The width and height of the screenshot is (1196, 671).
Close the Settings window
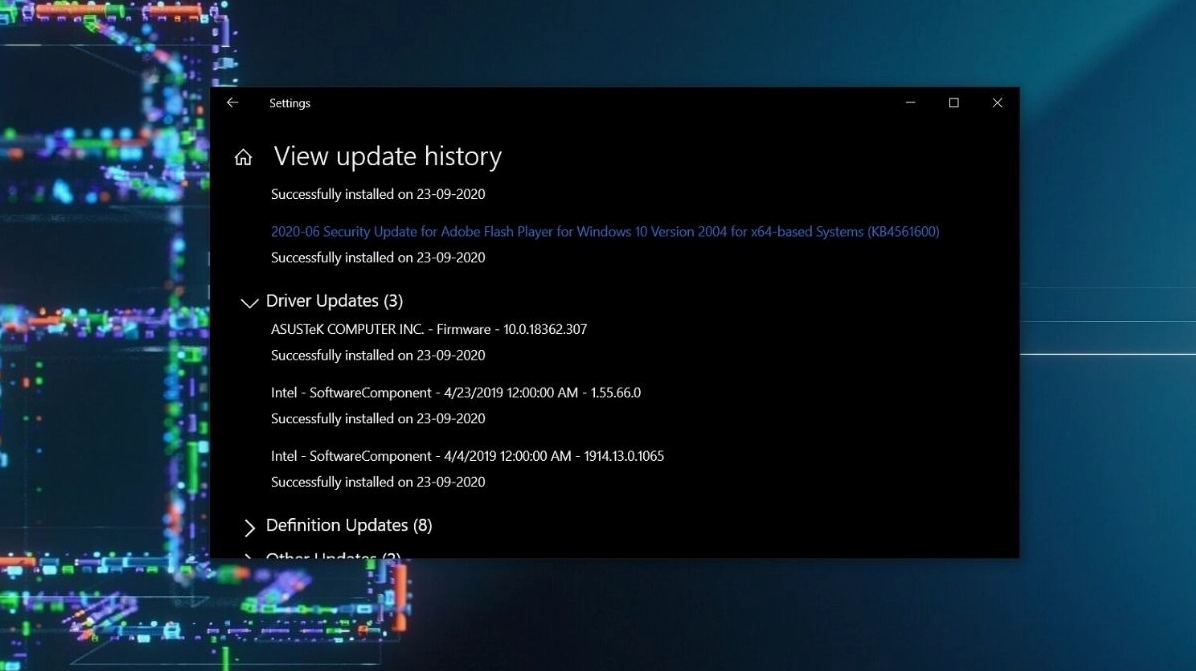(x=997, y=103)
